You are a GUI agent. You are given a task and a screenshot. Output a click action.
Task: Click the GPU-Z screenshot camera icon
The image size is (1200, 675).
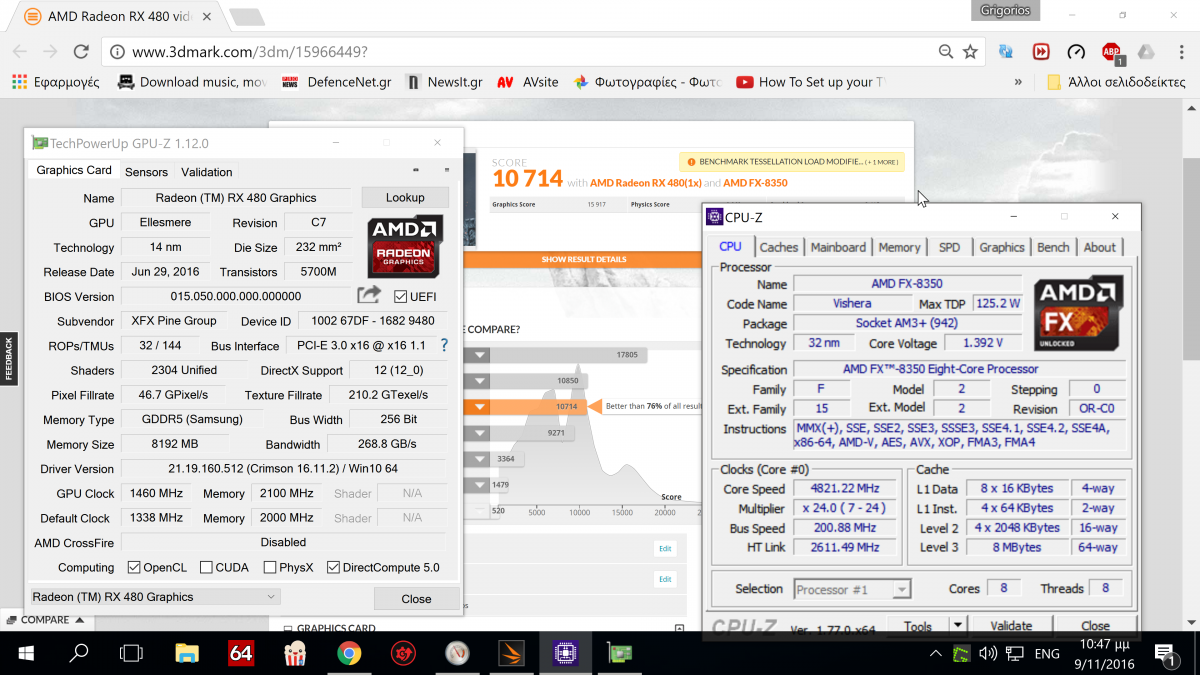pyautogui.click(x=417, y=171)
